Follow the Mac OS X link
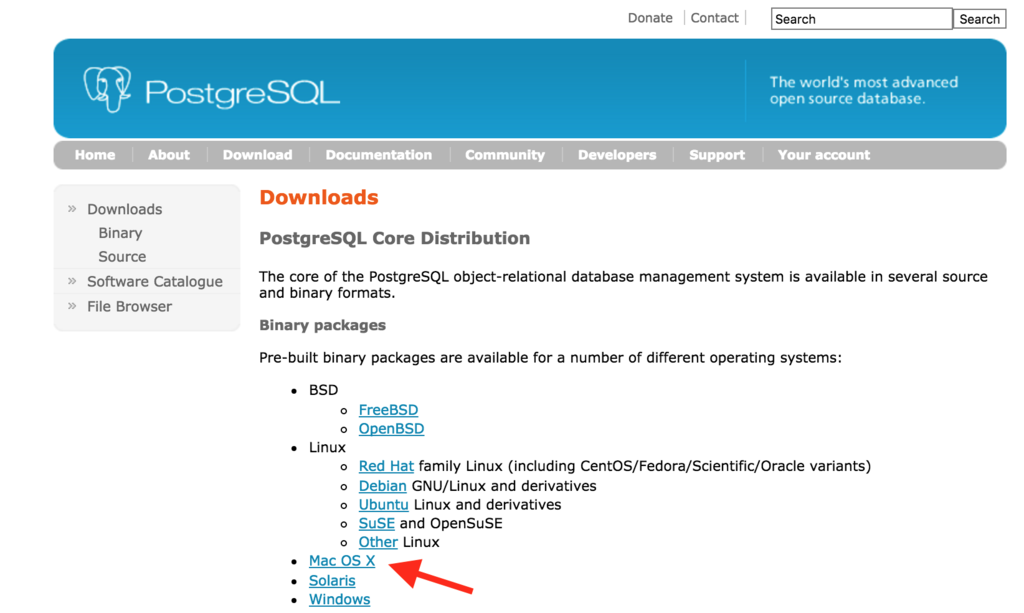The height and width of the screenshot is (613, 1024). [x=342, y=561]
